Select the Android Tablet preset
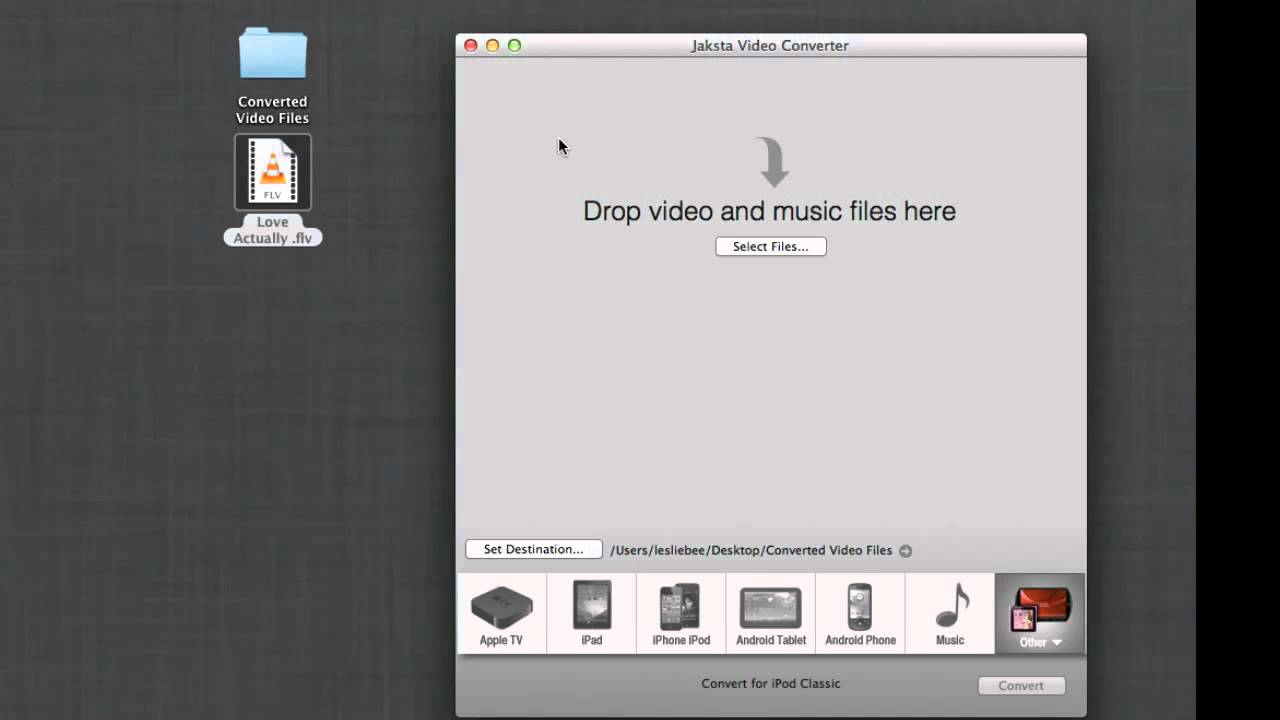Viewport: 1280px width, 720px height. coord(770,613)
